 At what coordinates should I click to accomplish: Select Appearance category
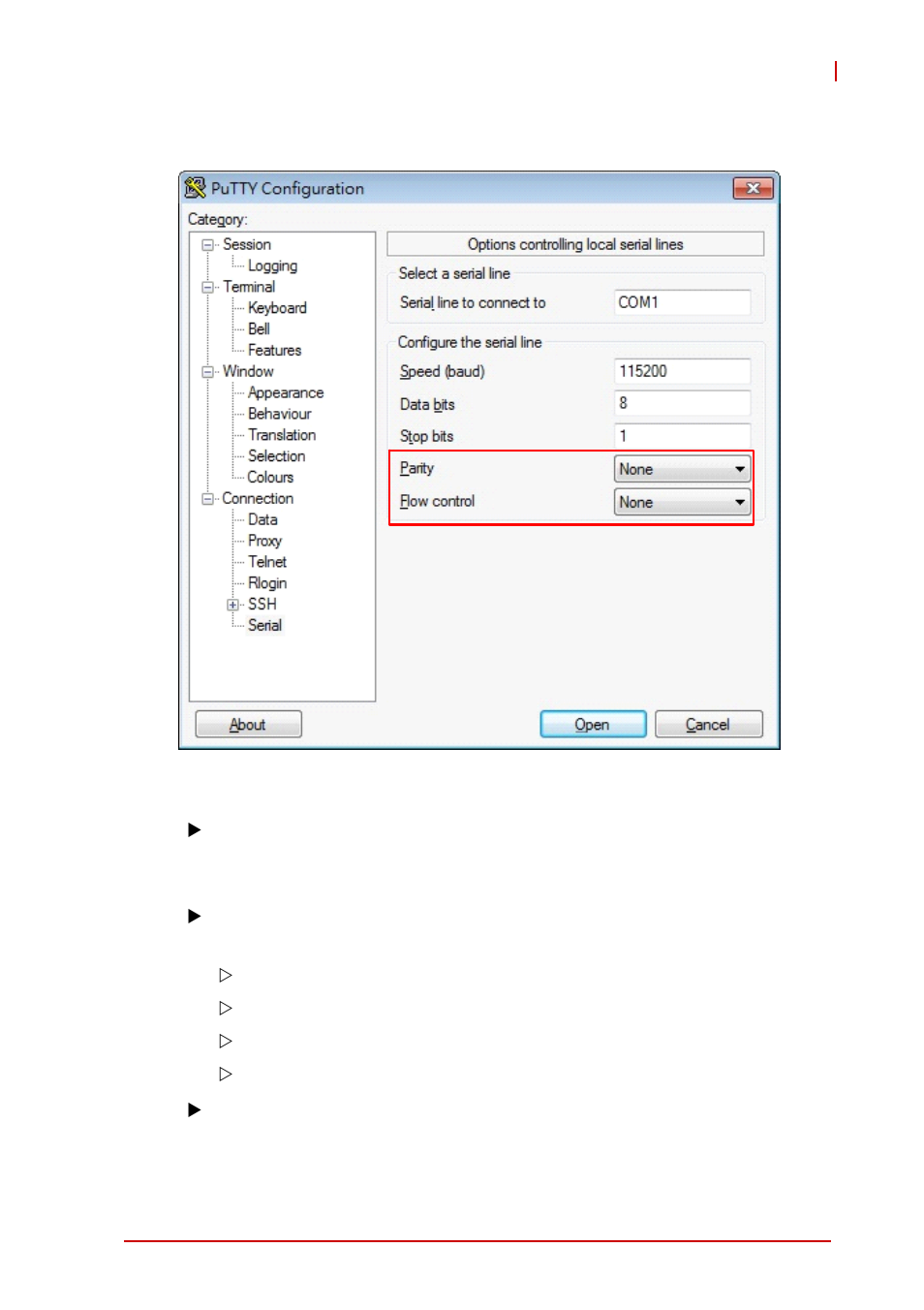pyautogui.click(x=286, y=393)
